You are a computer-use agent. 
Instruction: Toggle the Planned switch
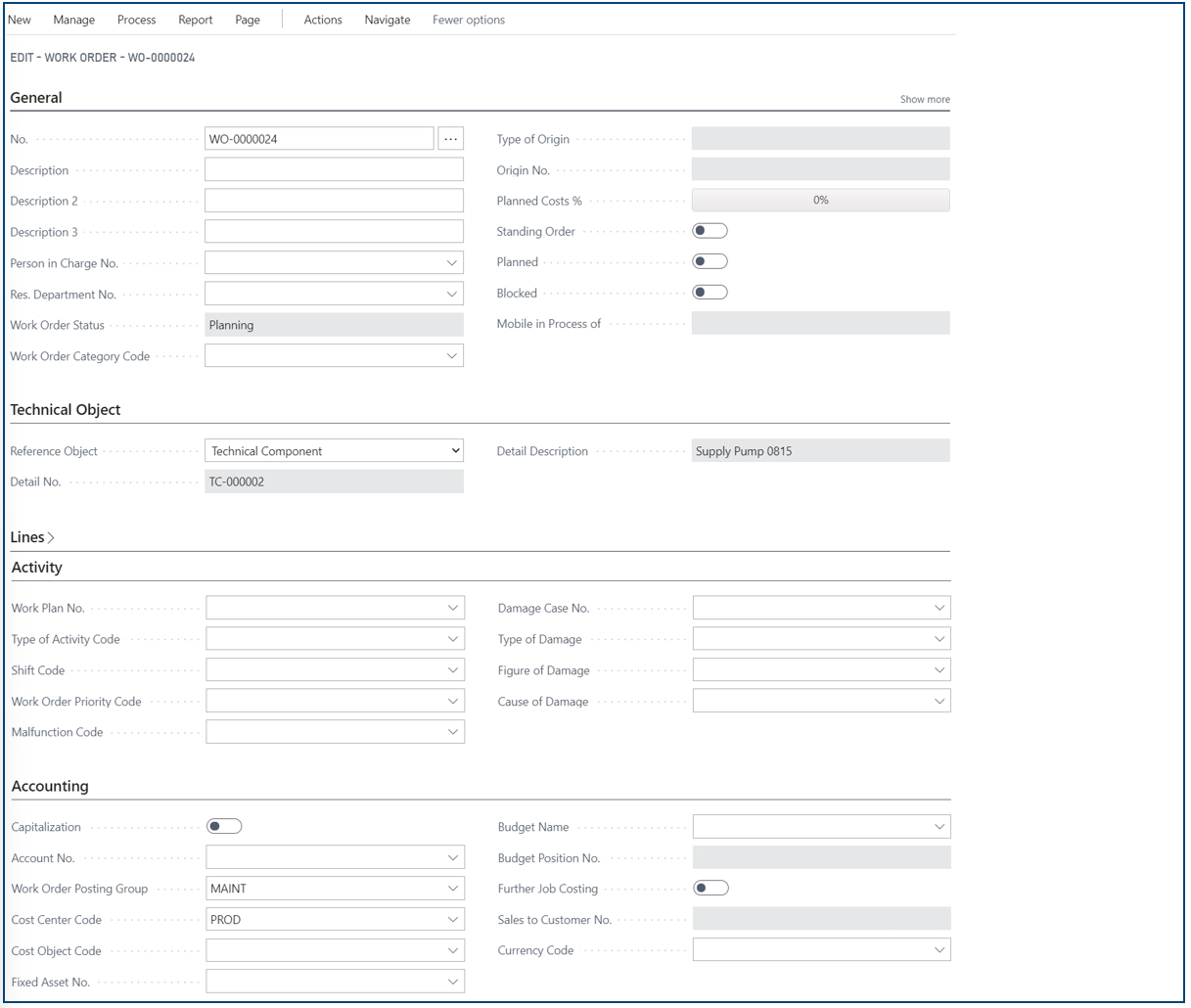[710, 261]
